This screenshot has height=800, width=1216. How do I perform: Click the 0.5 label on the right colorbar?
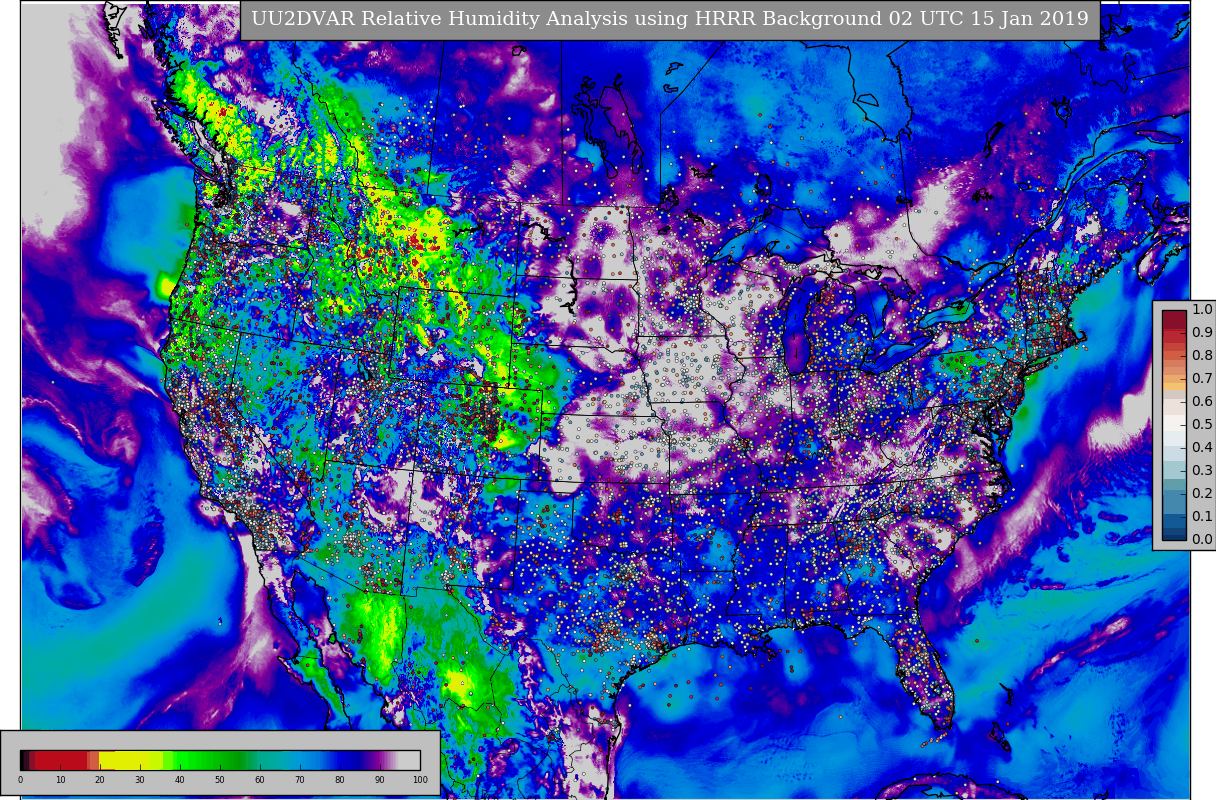[x=1202, y=425]
